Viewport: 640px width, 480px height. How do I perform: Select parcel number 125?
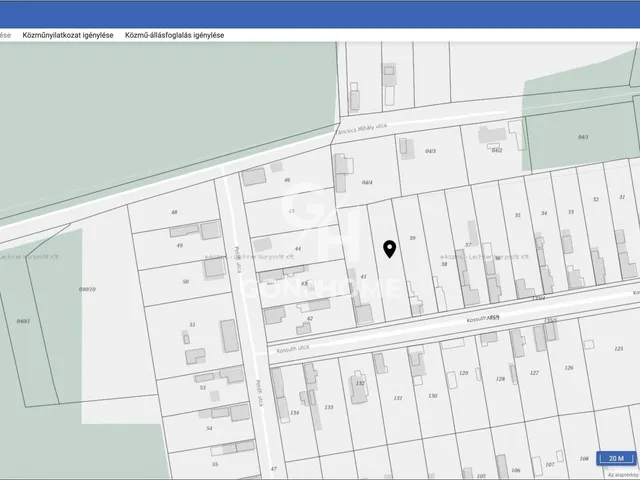(x=619, y=349)
